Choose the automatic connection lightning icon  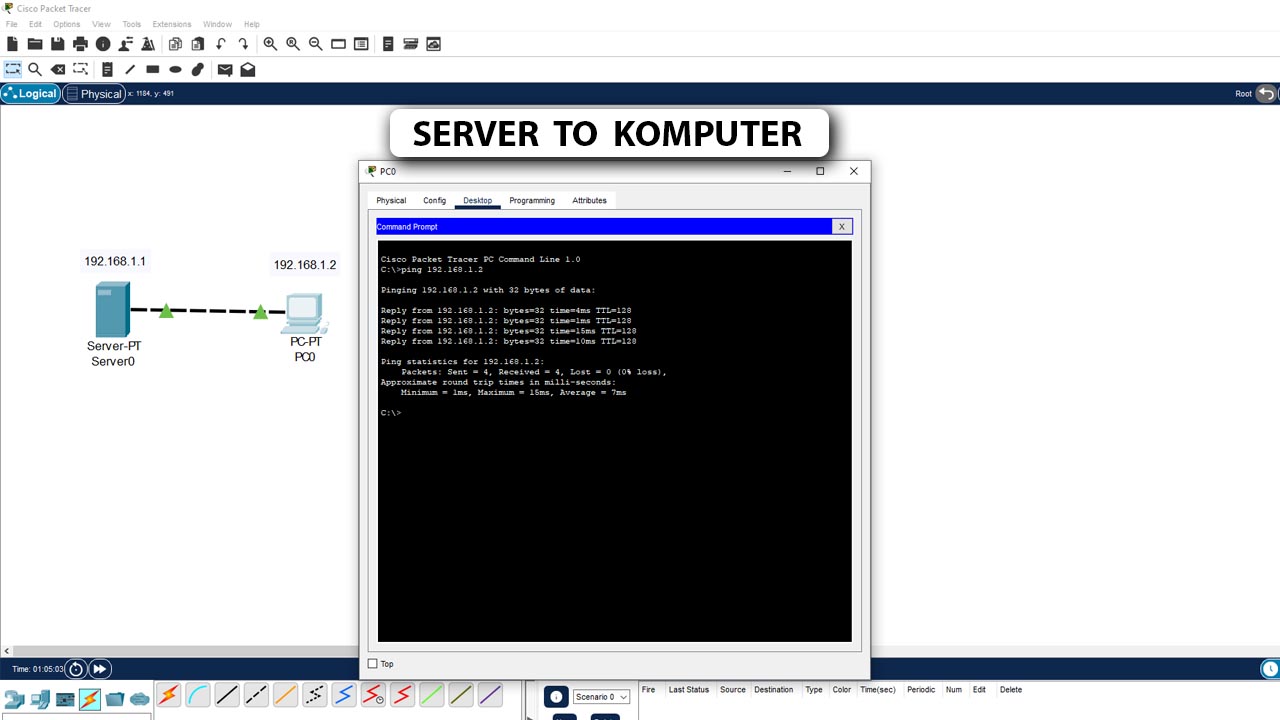[168, 694]
